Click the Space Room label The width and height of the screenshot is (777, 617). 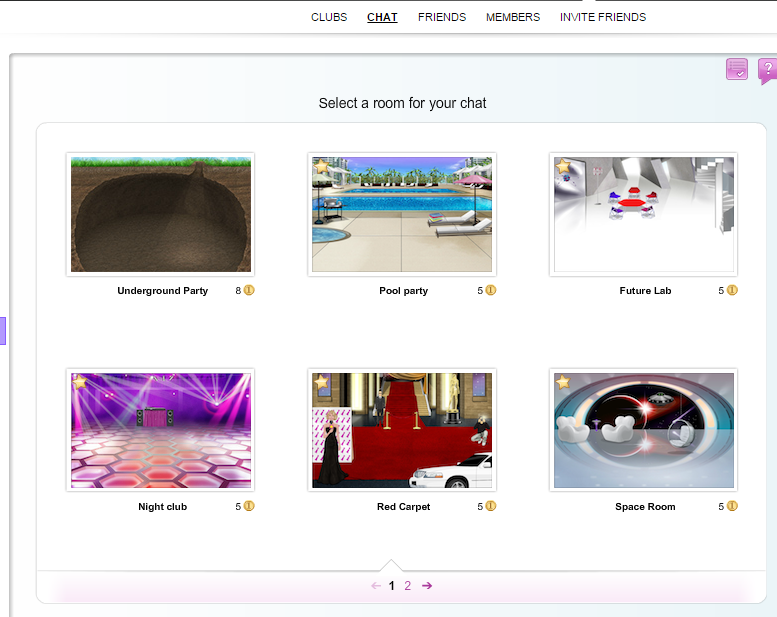click(645, 506)
